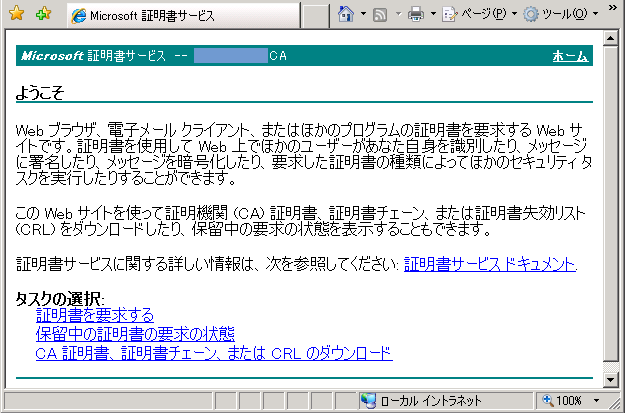The image size is (625, 413).
Task: Expand the Home button dropdown arrow
Action: pyautogui.click(x=363, y=14)
